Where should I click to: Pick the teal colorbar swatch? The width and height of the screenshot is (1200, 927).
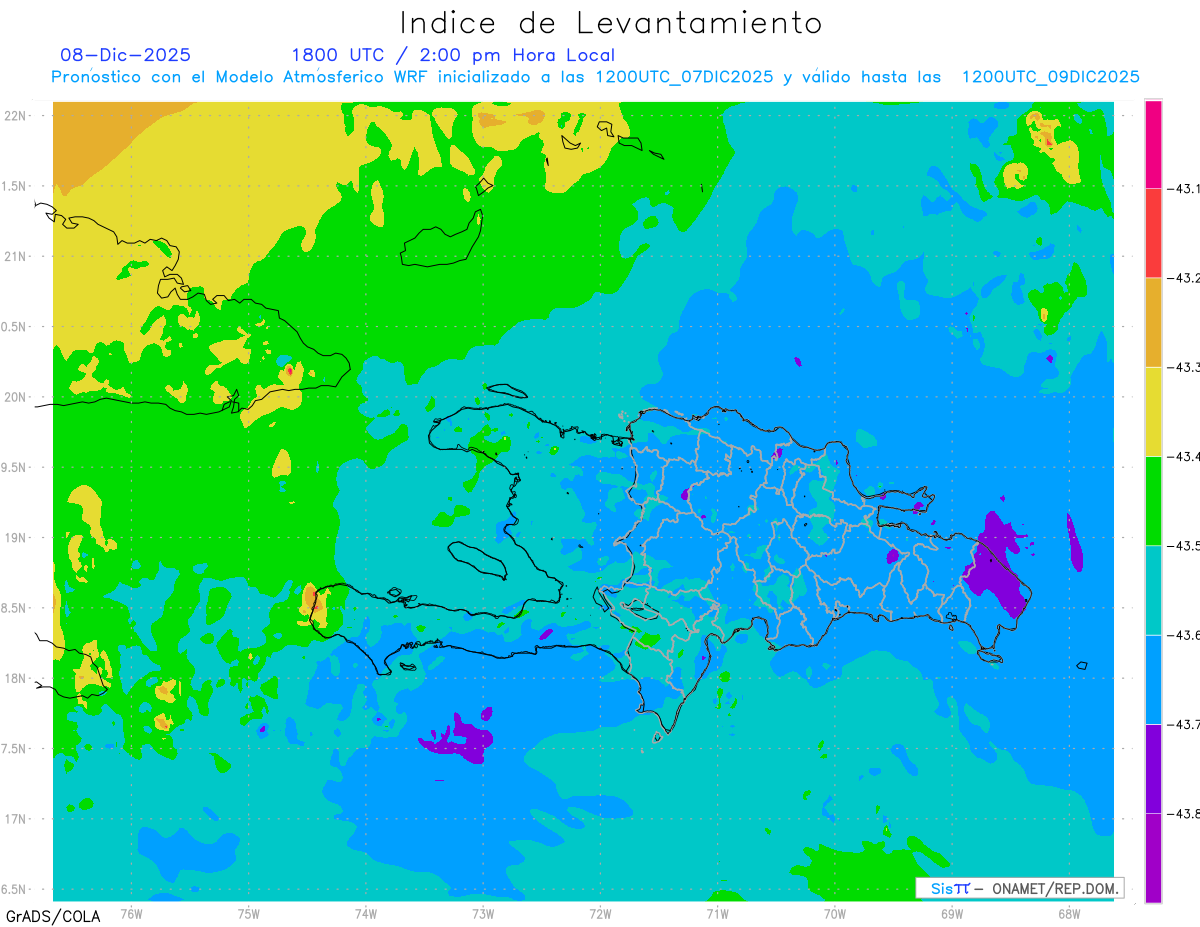(x=1153, y=590)
